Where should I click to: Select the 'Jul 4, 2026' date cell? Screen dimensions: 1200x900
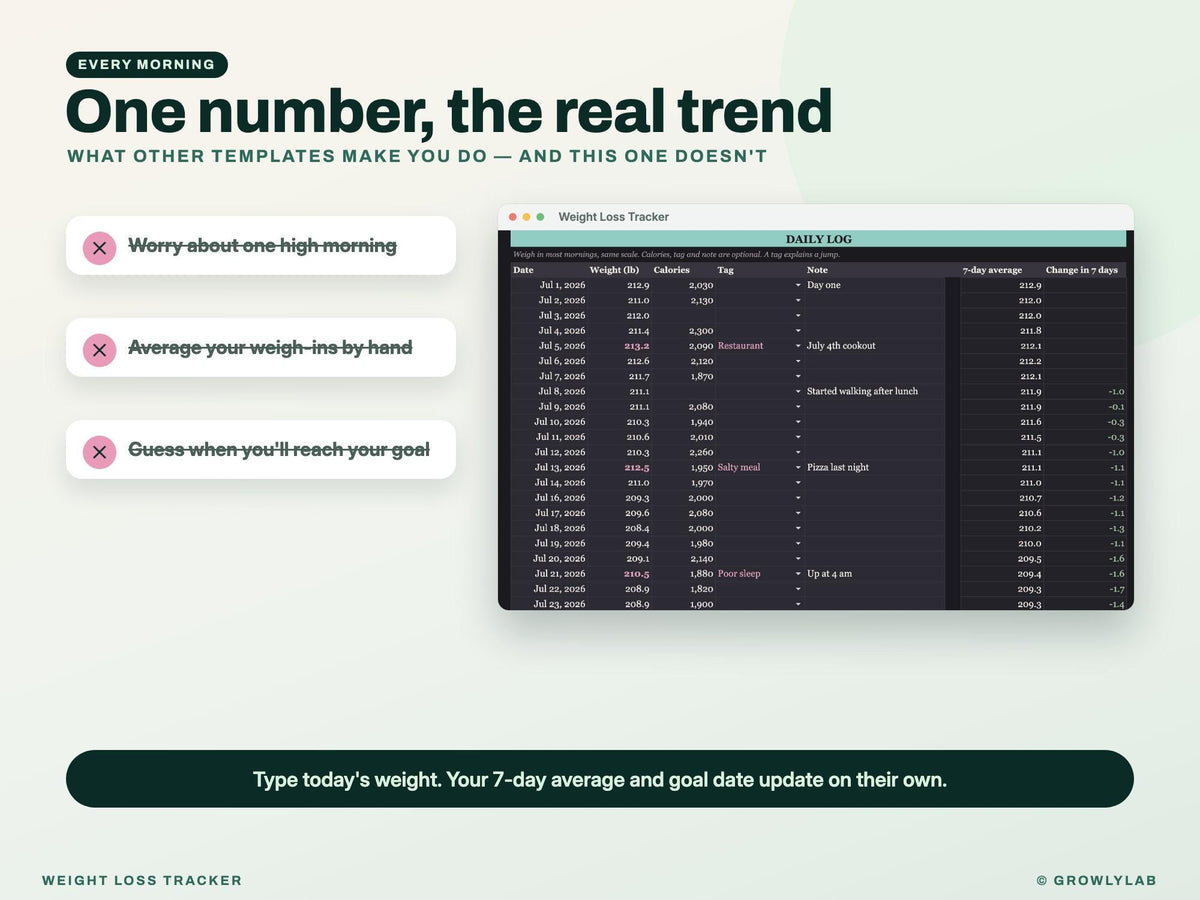coord(549,331)
